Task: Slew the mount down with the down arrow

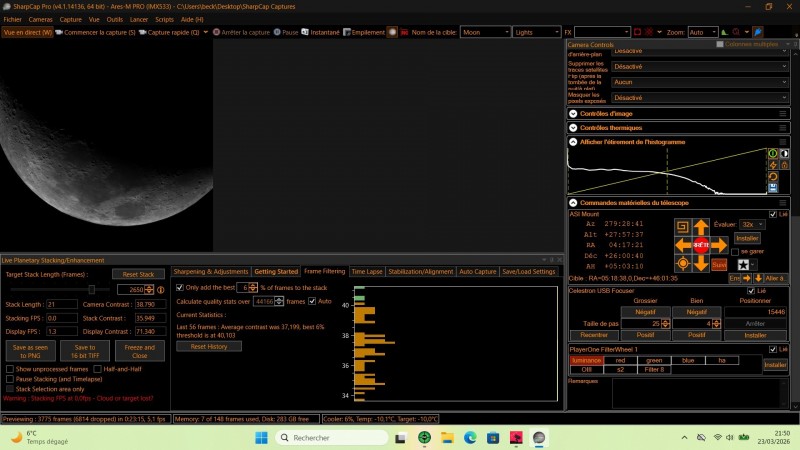Action: pyautogui.click(x=701, y=263)
